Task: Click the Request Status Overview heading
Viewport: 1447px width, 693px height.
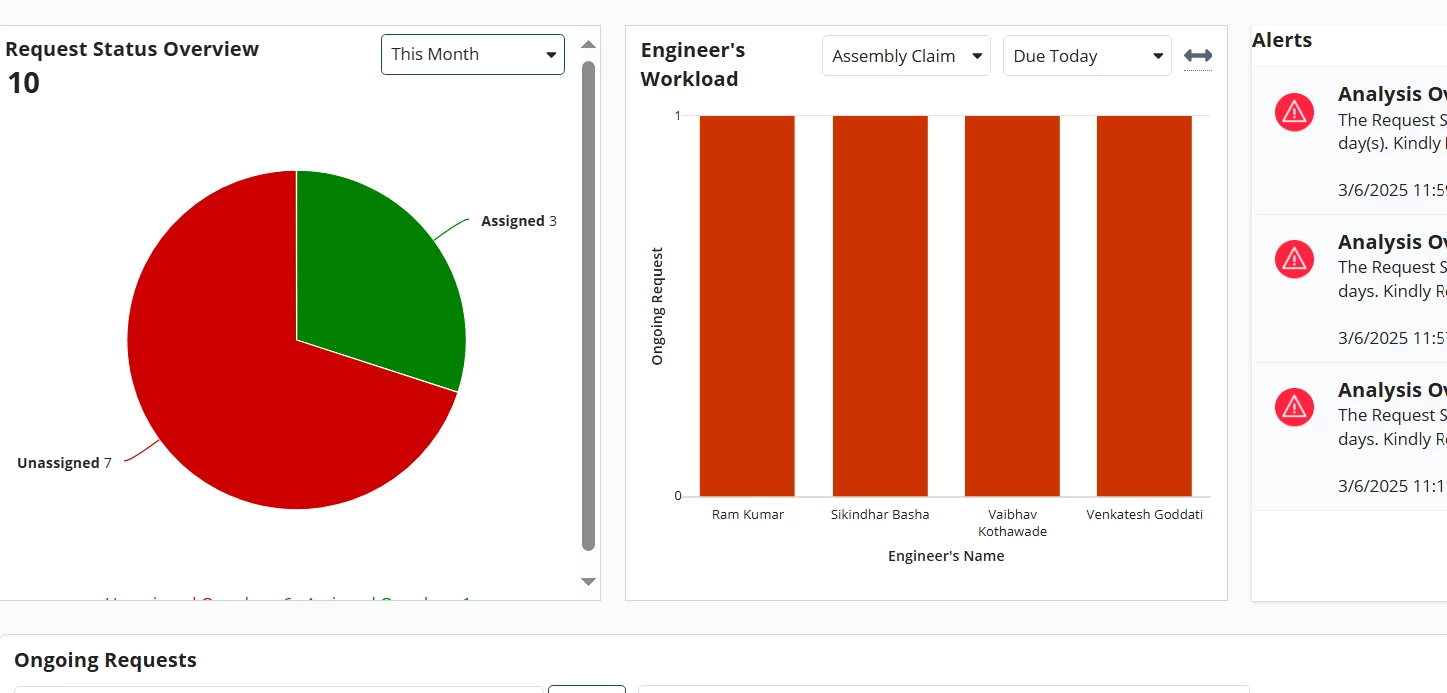Action: tap(132, 49)
